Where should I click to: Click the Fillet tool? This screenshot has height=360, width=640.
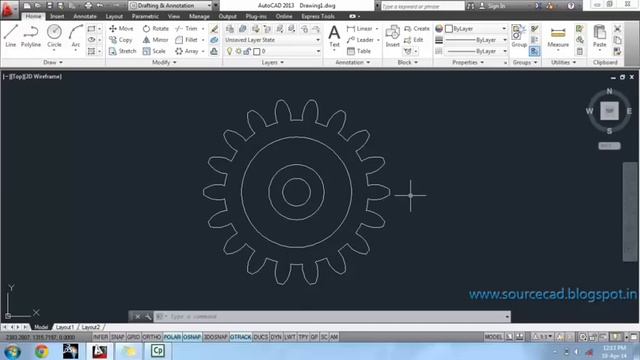coord(187,40)
